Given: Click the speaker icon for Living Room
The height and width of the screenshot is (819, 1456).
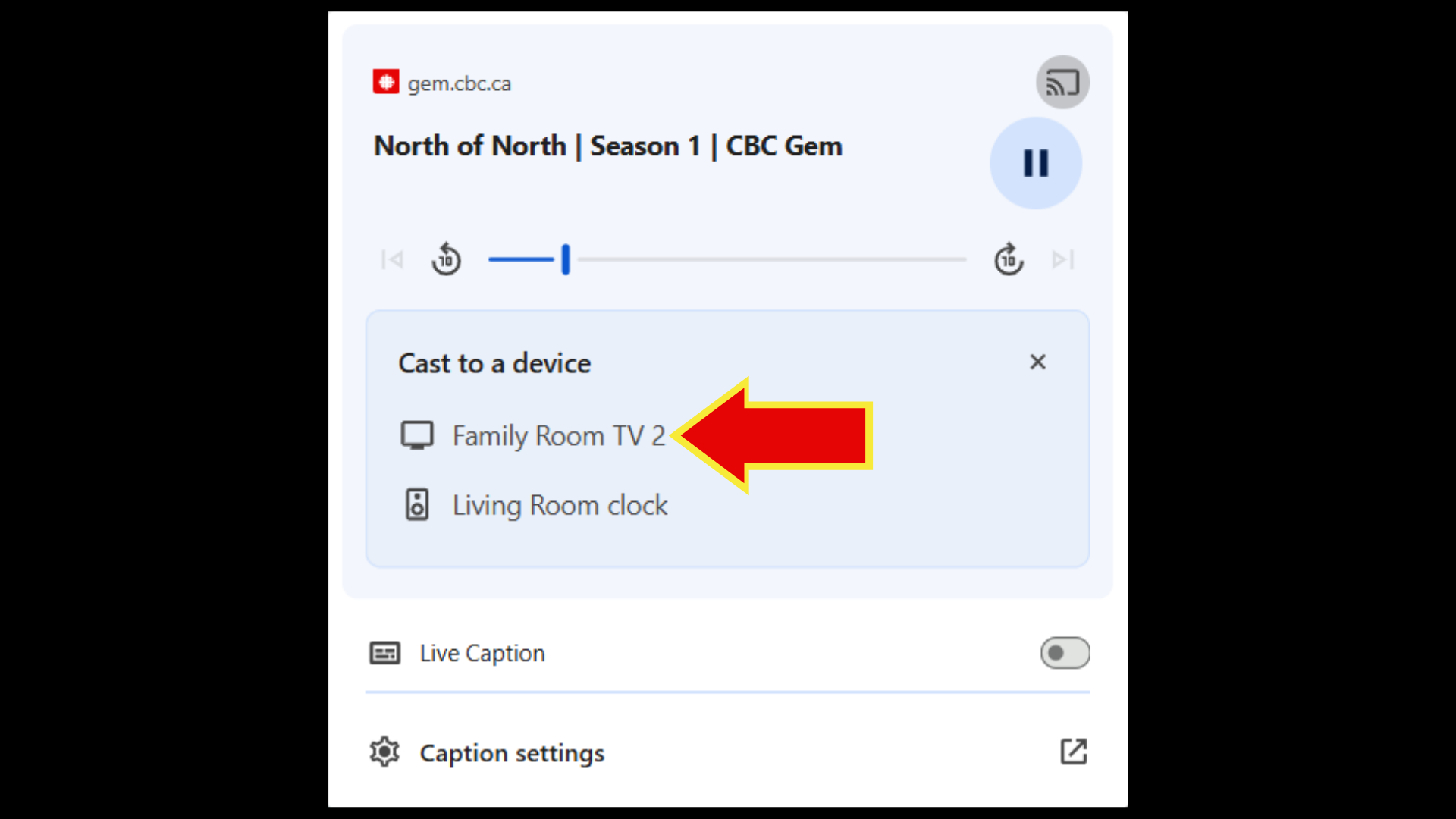Looking at the screenshot, I should tap(417, 505).
